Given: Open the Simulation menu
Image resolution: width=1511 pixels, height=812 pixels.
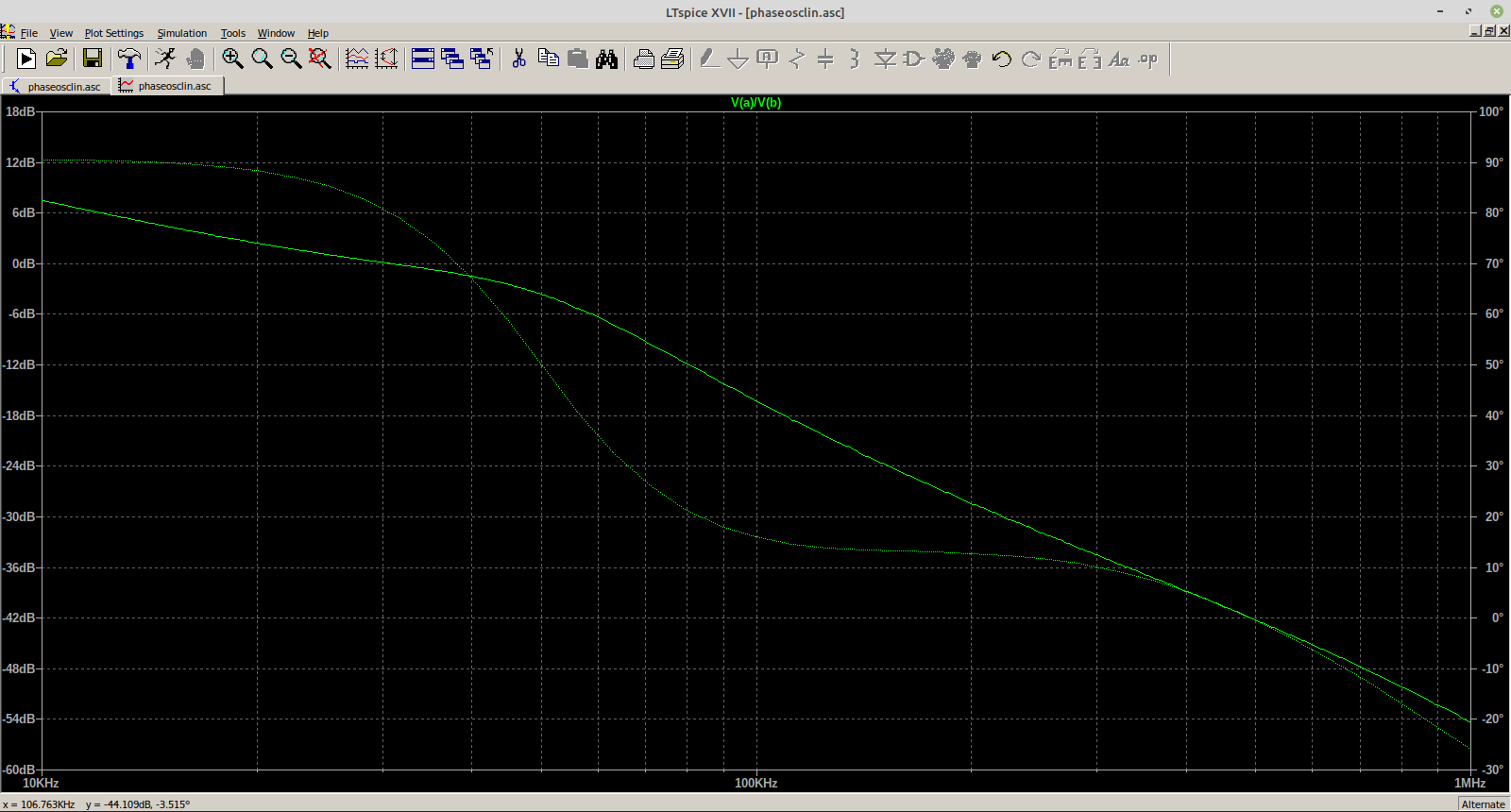Looking at the screenshot, I should click(182, 33).
